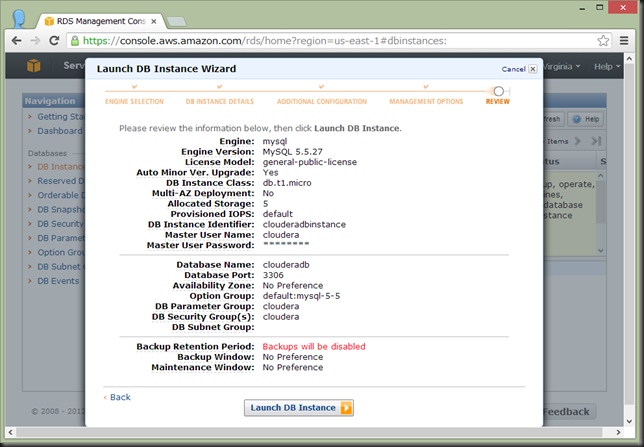The image size is (644, 447).
Task: Close the RDS Management Console tab
Action: coord(154,21)
